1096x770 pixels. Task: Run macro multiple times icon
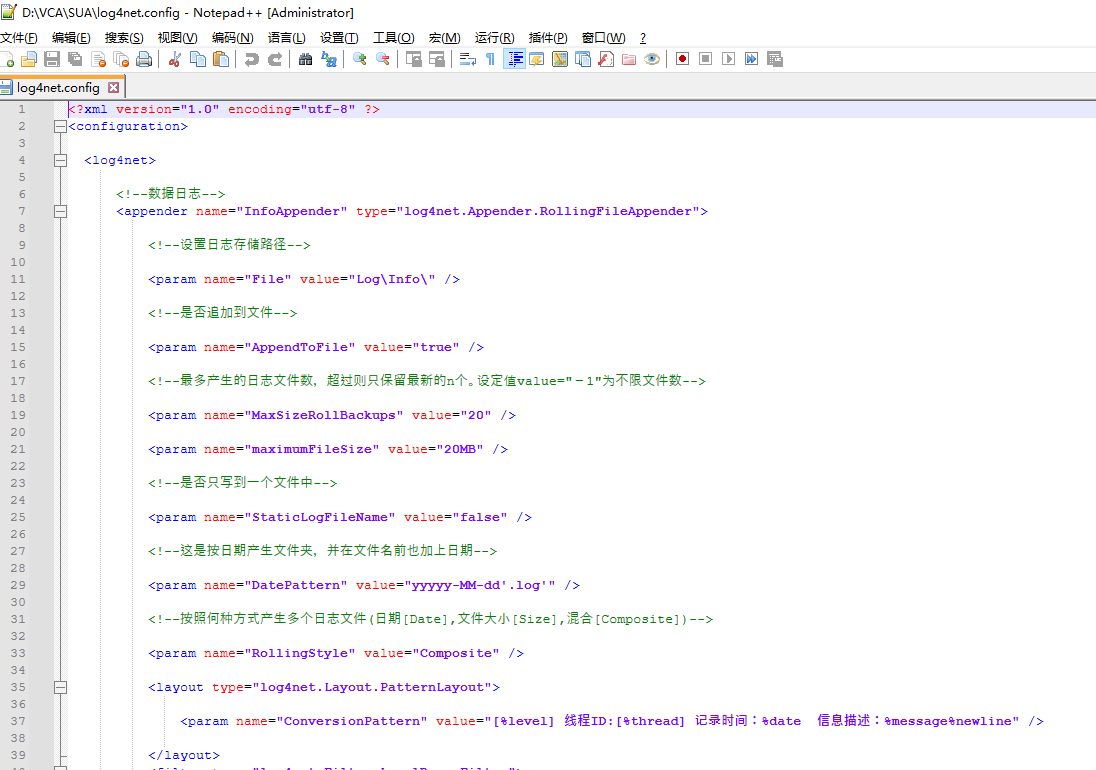[x=751, y=59]
